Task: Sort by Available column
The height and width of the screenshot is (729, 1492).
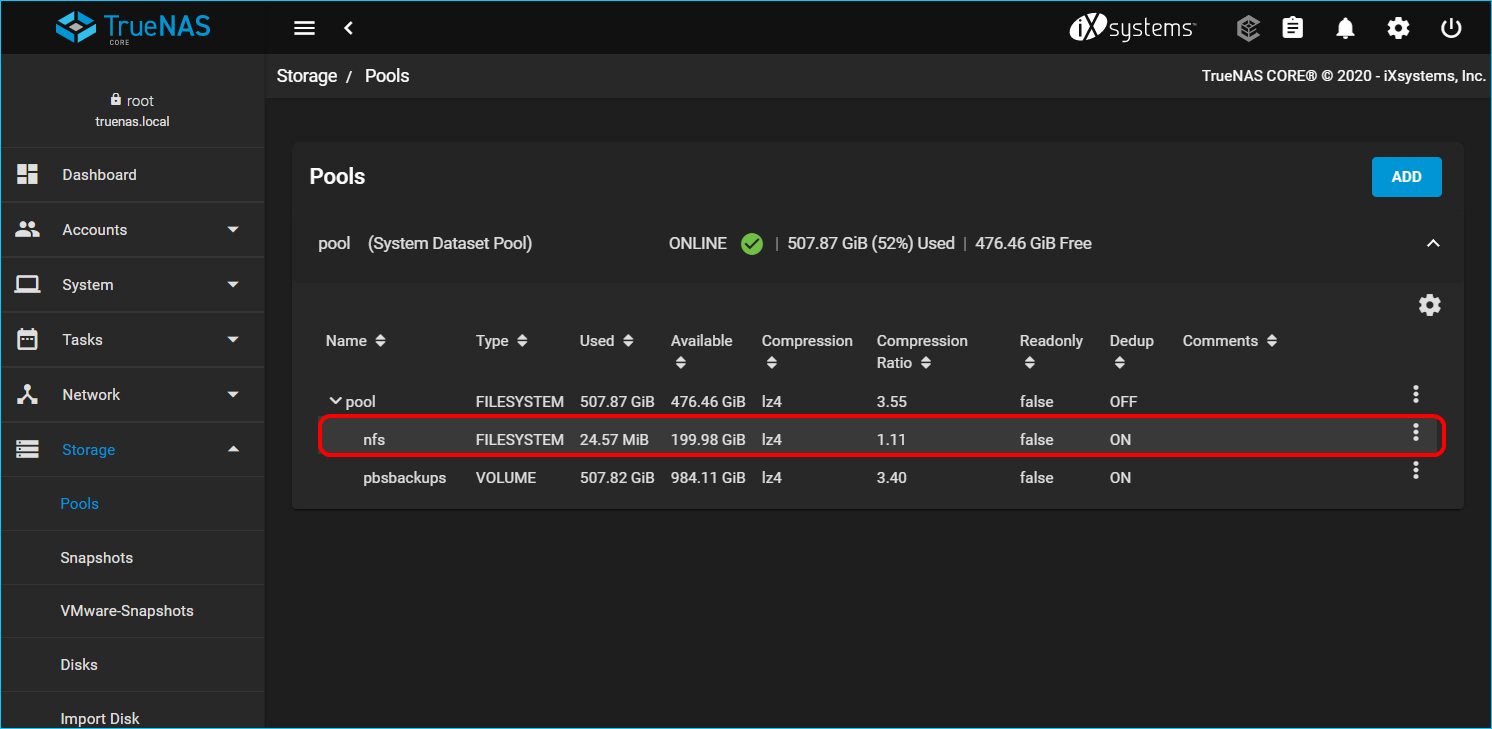Action: [x=702, y=351]
